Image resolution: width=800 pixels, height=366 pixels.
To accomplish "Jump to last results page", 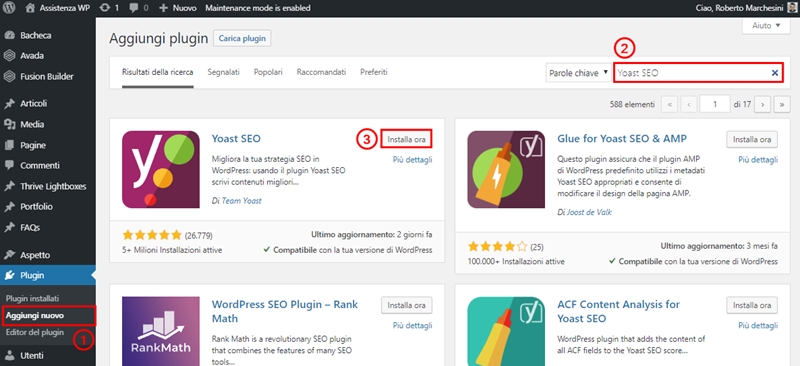I will [782, 104].
